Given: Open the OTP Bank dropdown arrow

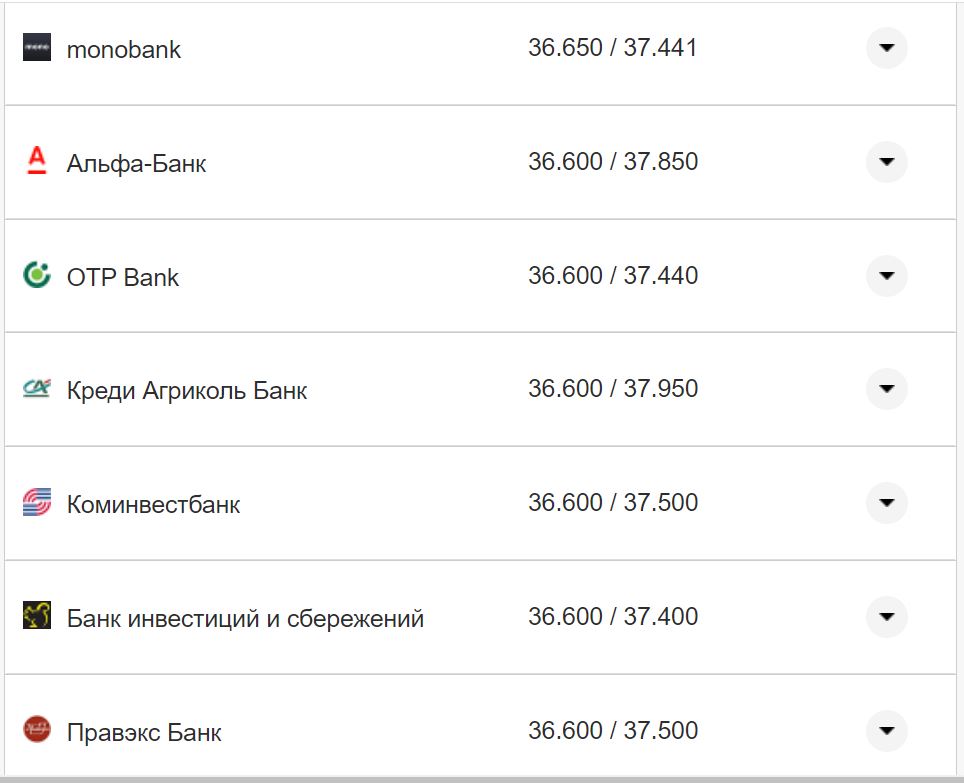Looking at the screenshot, I should click(886, 276).
